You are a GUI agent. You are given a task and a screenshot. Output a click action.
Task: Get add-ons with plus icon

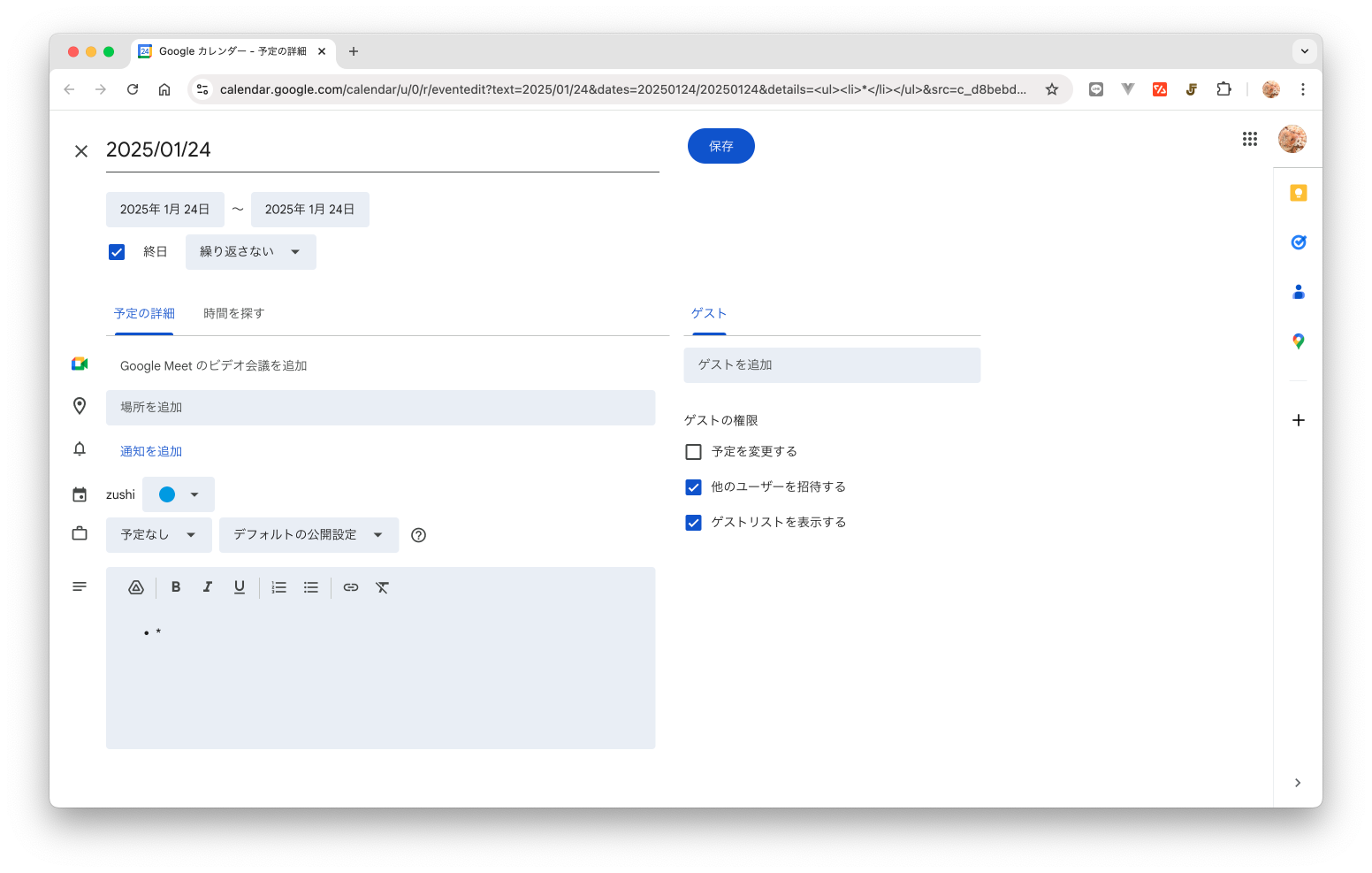(1299, 420)
